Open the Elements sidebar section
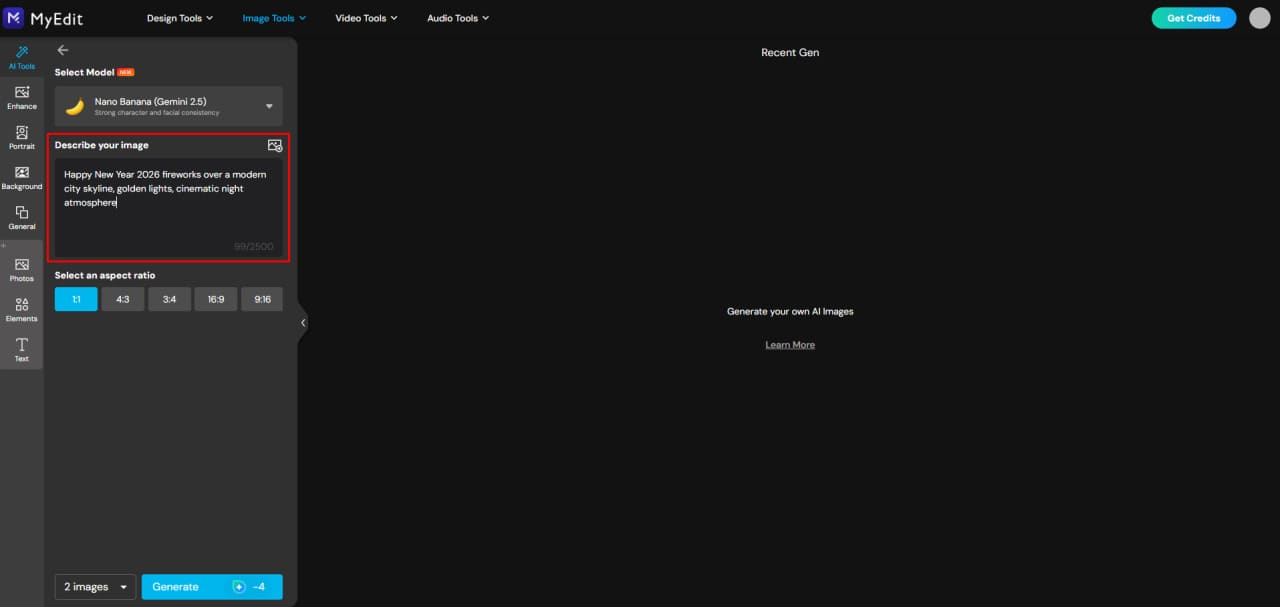The height and width of the screenshot is (607, 1280). 22,310
